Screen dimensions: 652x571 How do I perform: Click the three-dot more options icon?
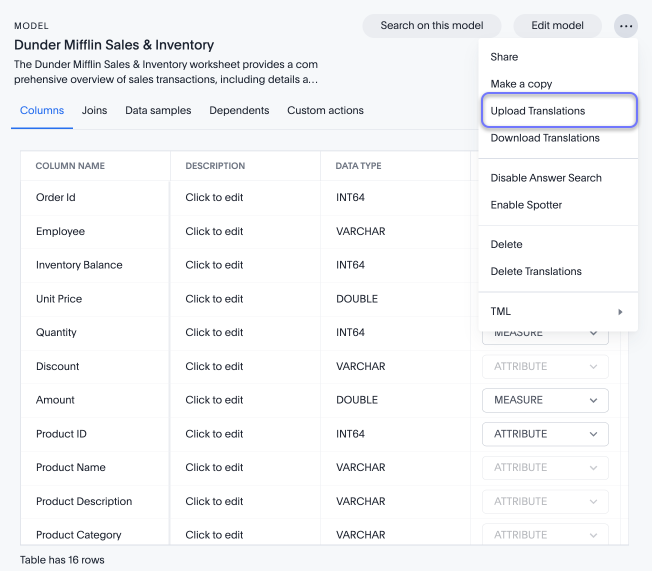[x=626, y=25]
